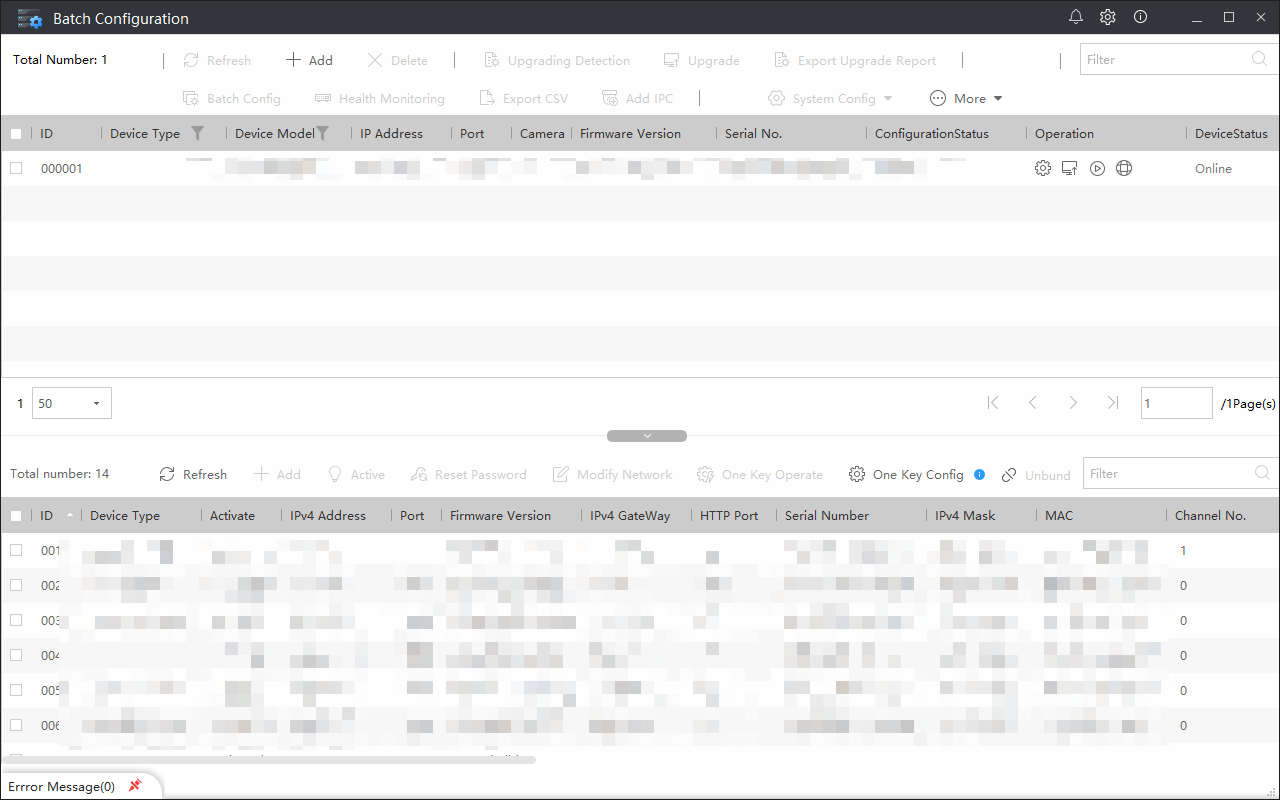Expand the More dropdown menu
The image size is (1280, 800).
[x=967, y=99]
